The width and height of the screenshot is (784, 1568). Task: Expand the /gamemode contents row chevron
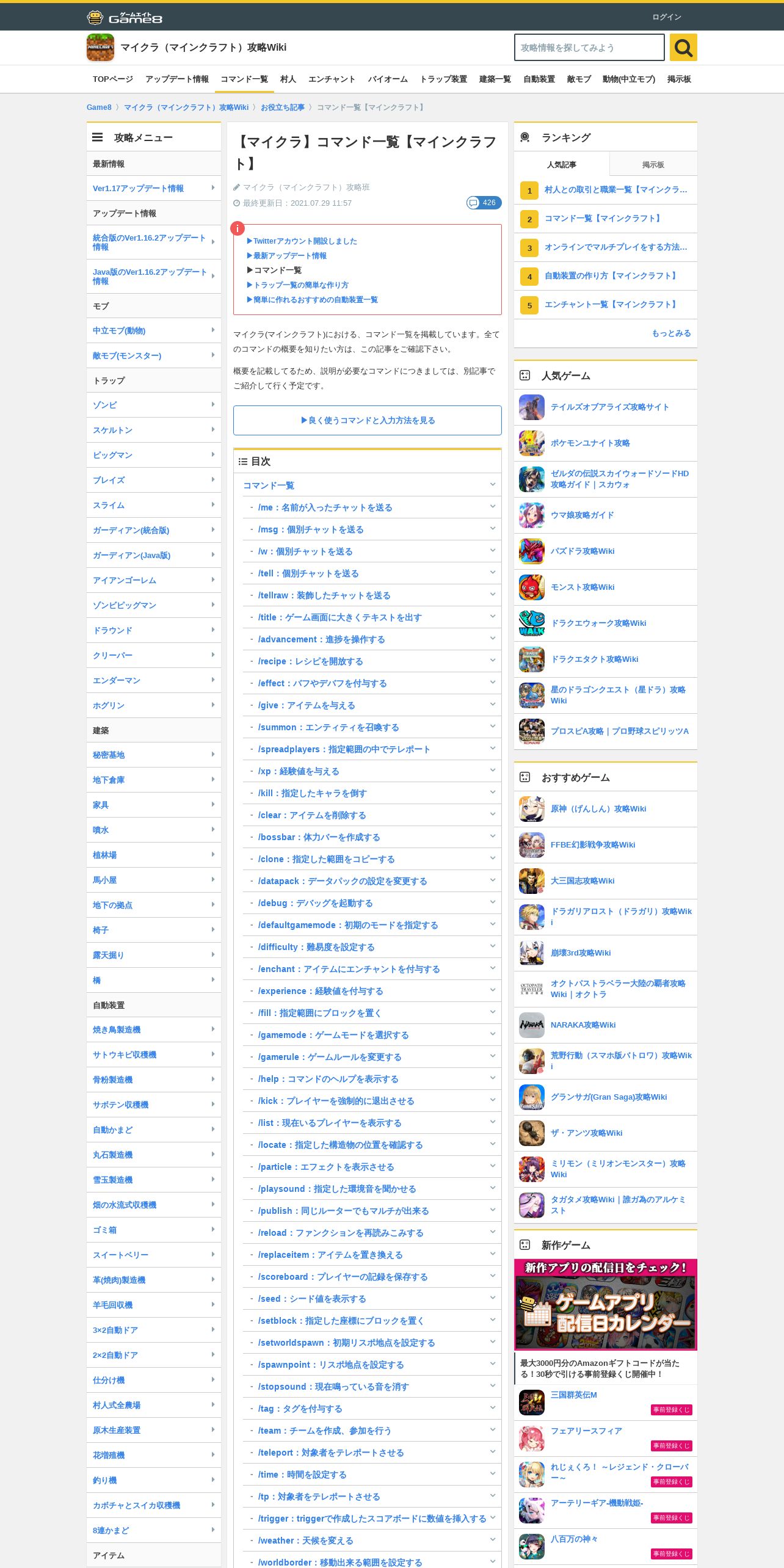click(493, 1034)
